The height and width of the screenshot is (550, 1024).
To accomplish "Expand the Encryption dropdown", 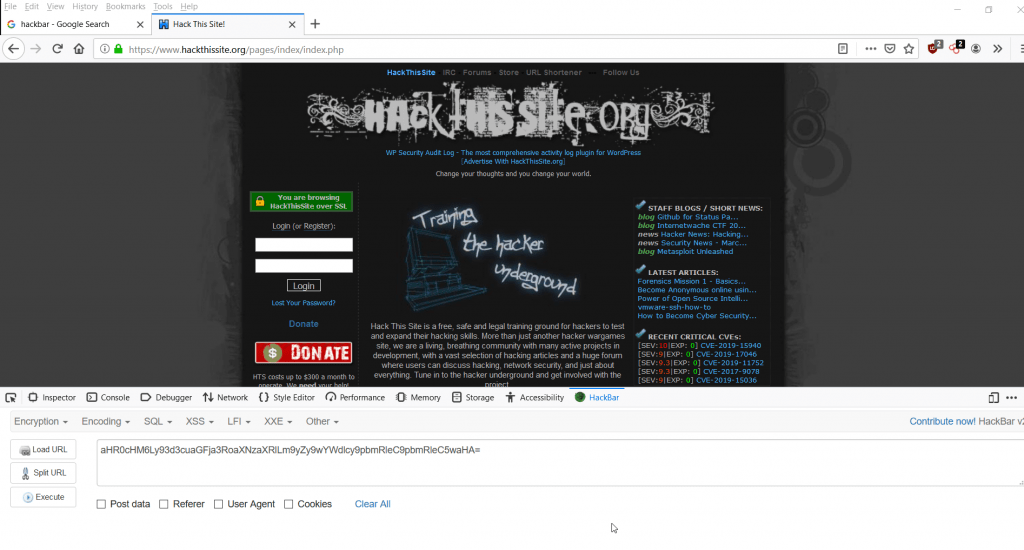I will [40, 421].
